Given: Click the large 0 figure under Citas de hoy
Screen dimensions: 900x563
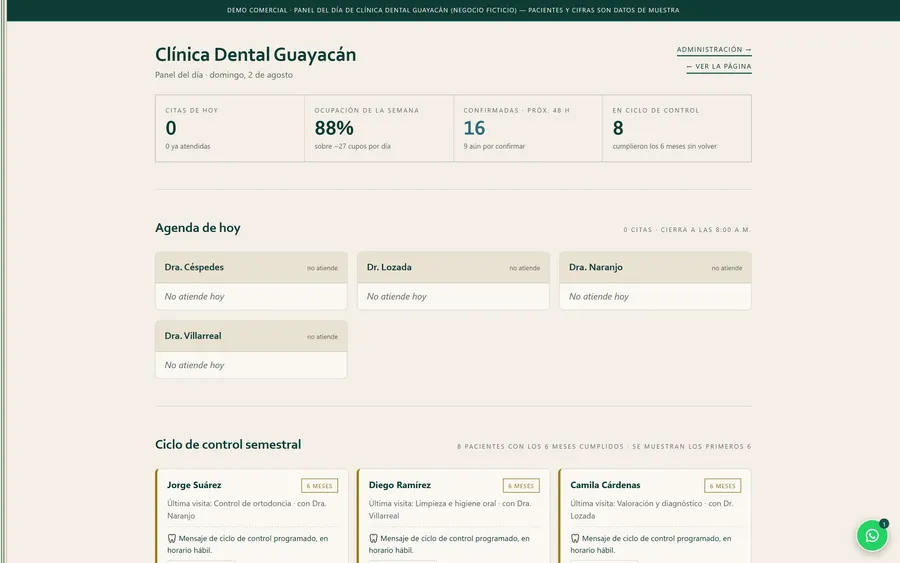Looking at the screenshot, I should pos(171,128).
